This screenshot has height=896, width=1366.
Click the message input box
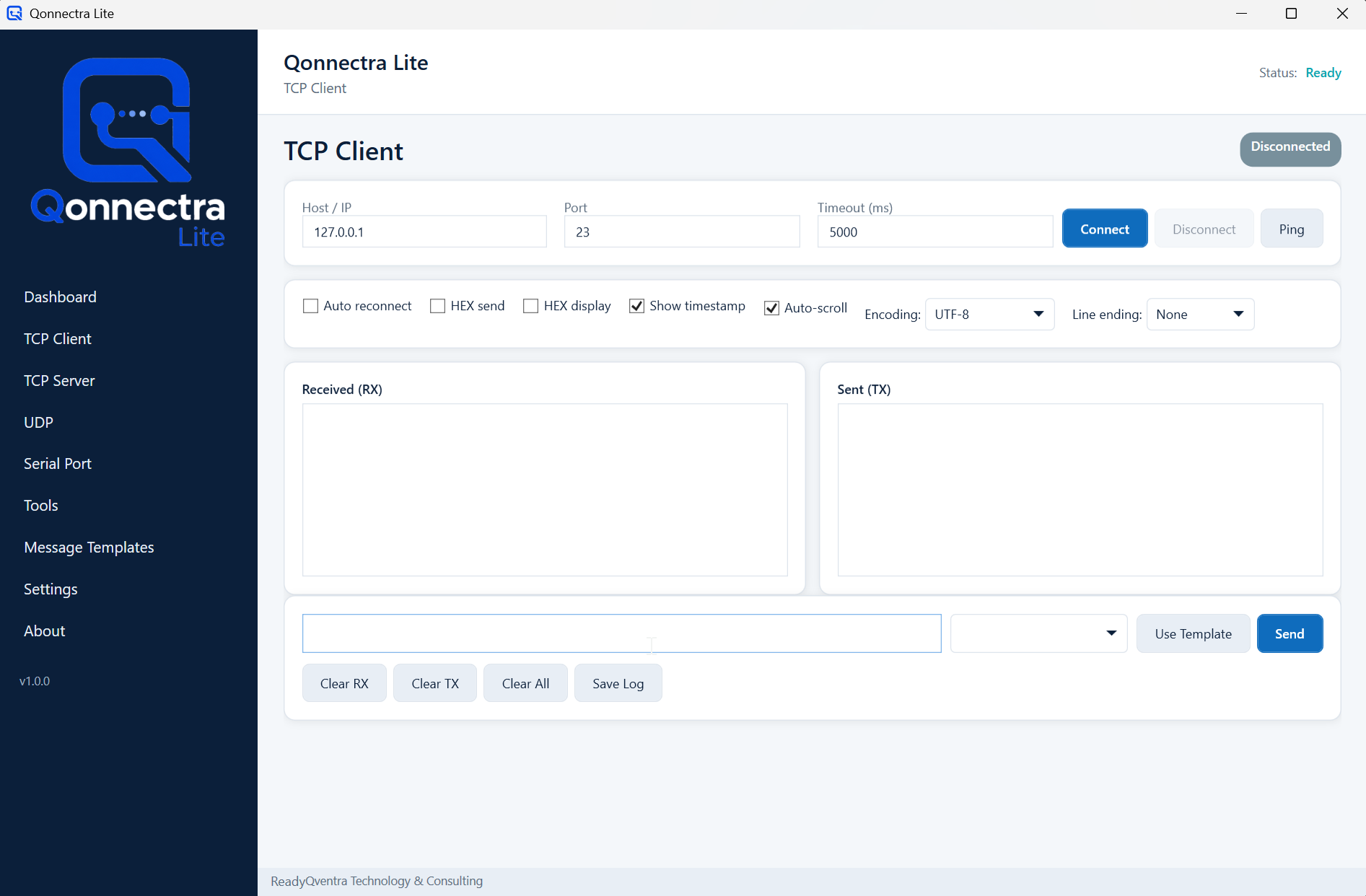point(622,633)
